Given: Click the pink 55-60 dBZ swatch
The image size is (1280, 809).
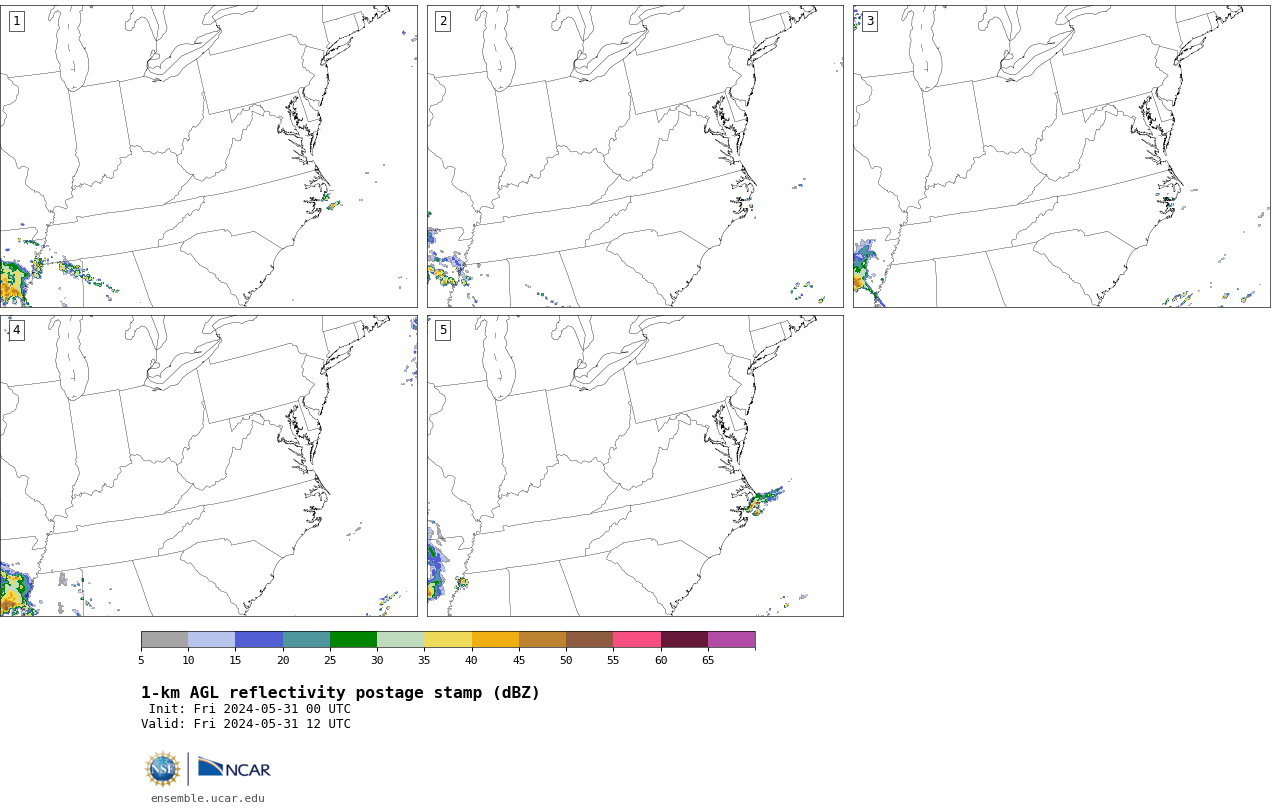Looking at the screenshot, I should click(x=637, y=640).
